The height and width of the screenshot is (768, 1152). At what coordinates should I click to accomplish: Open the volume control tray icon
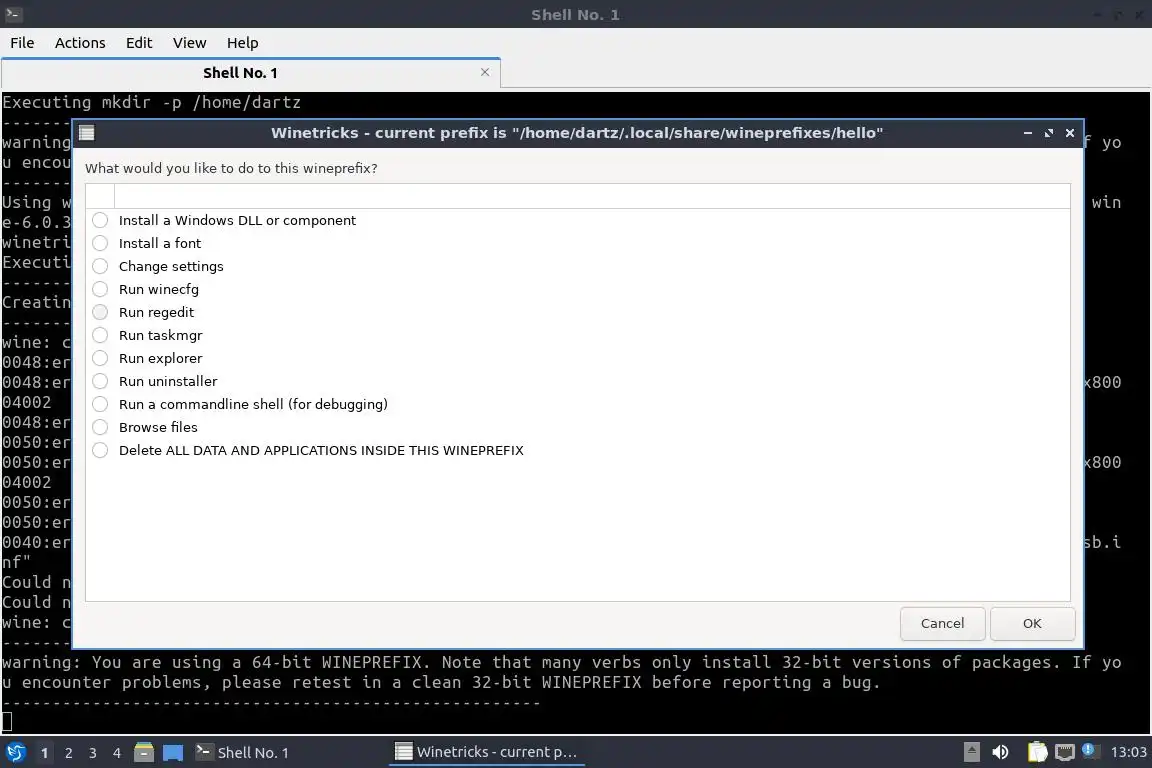(1000, 752)
